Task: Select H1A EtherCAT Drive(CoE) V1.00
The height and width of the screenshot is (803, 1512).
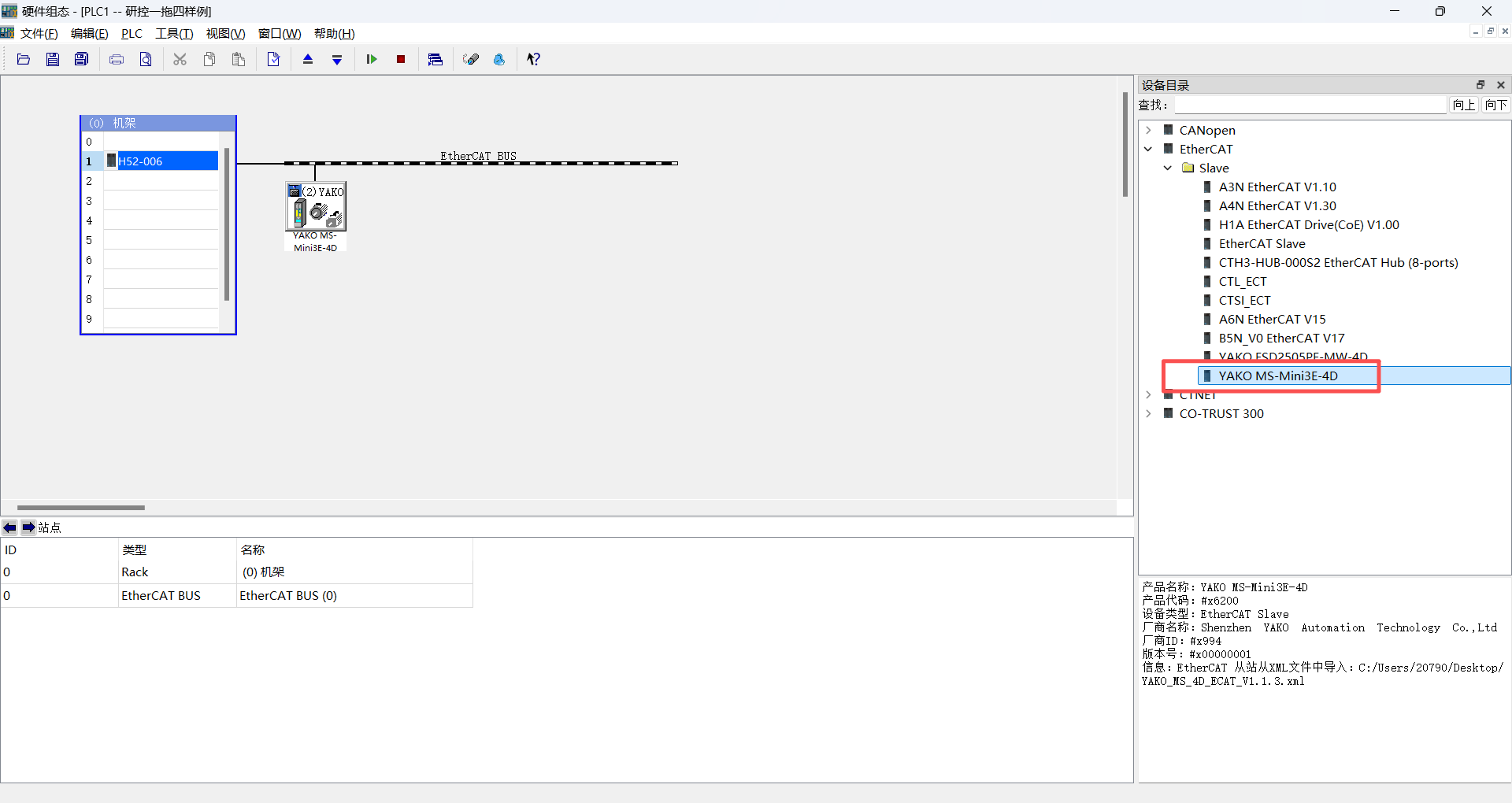Action: (1309, 224)
